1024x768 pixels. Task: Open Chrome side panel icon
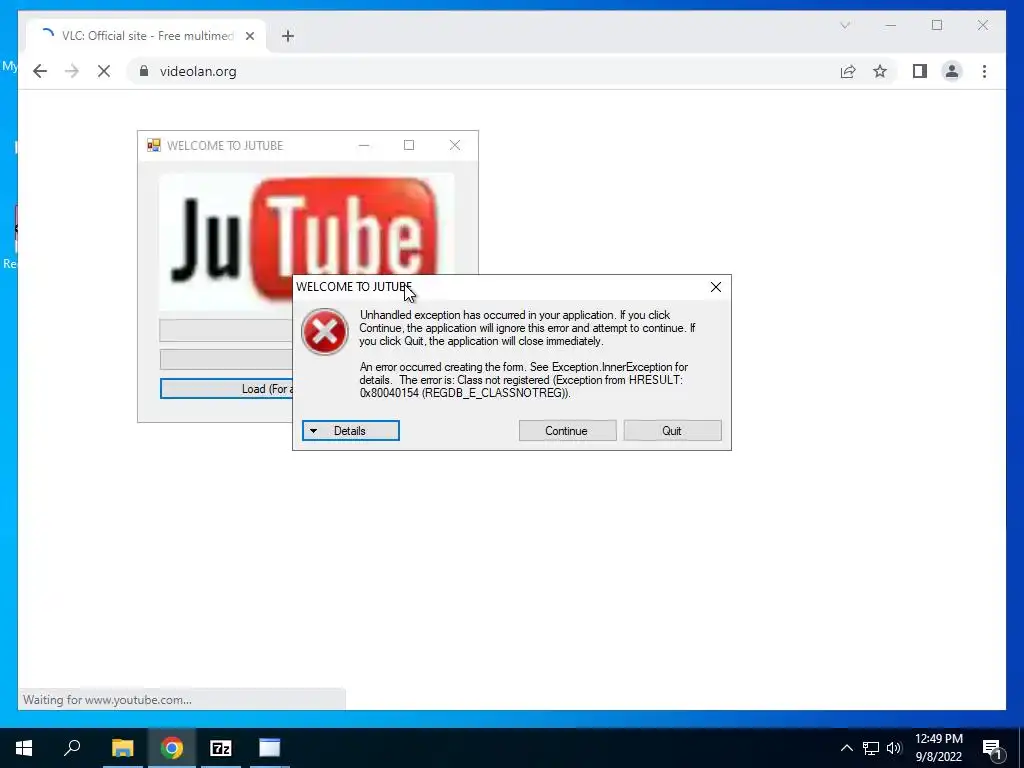pos(920,71)
